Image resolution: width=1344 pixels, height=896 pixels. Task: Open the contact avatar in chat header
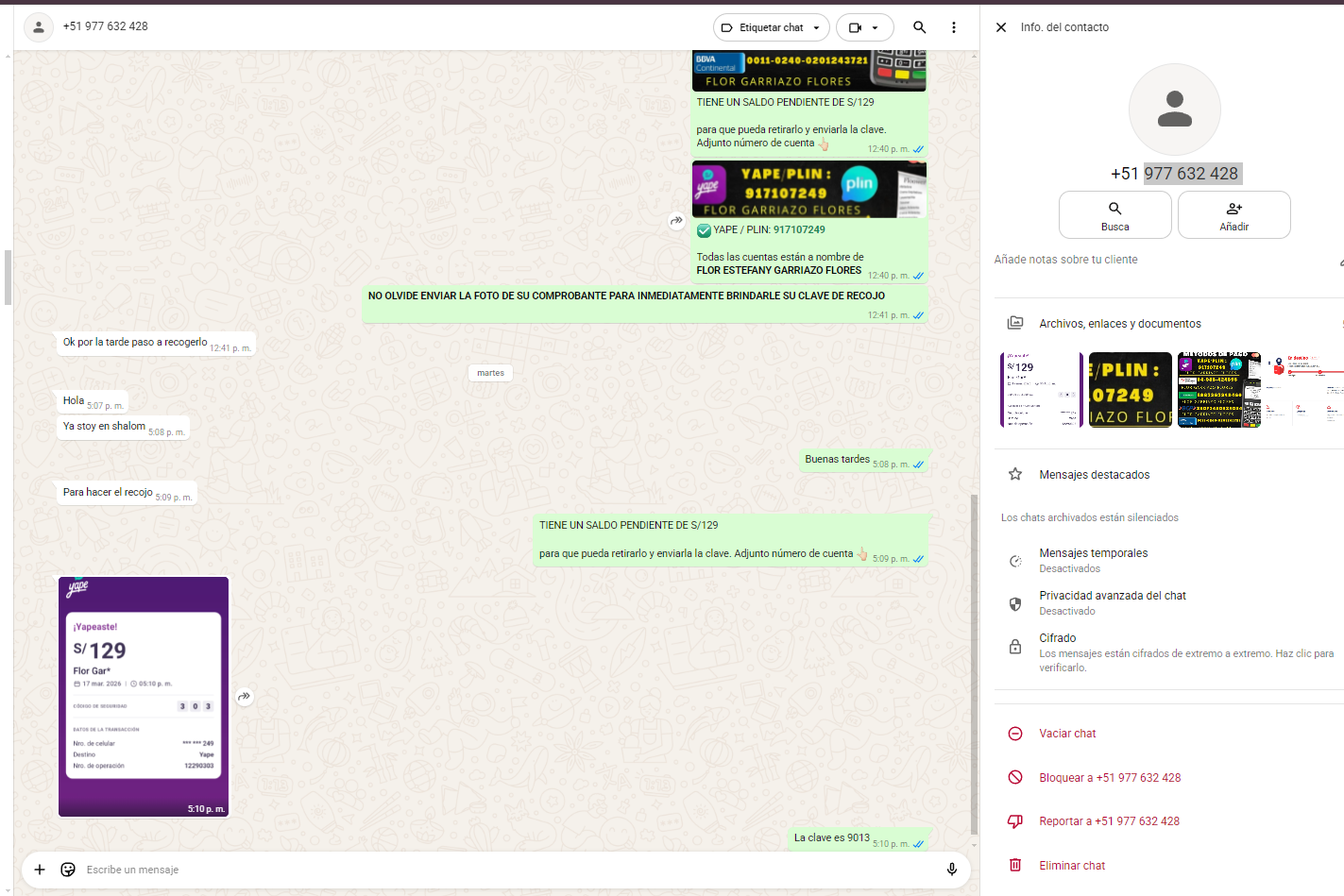click(x=39, y=27)
